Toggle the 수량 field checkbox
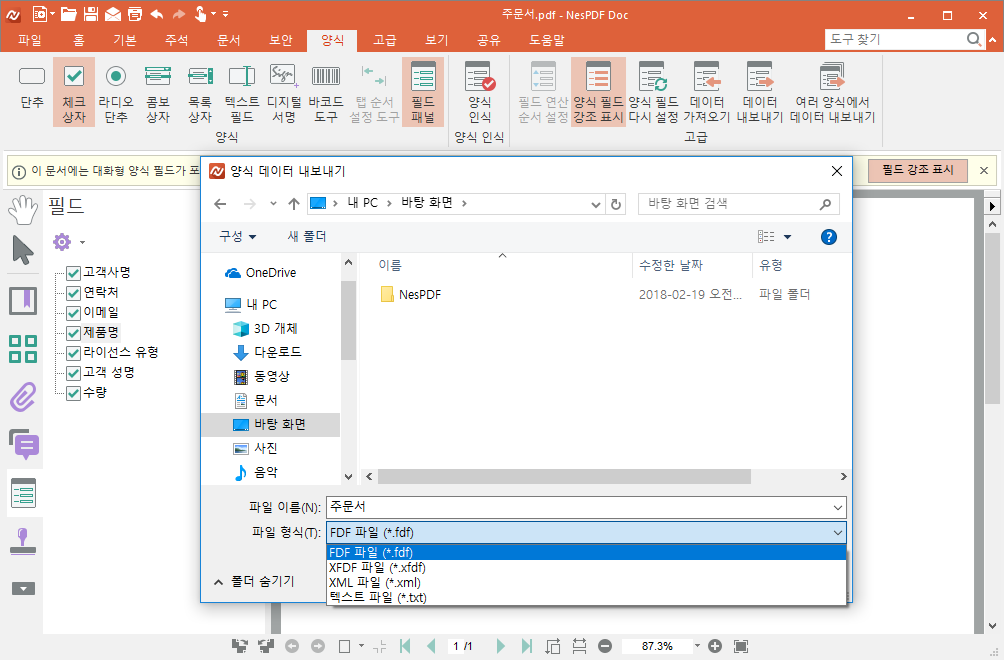 tap(73, 393)
